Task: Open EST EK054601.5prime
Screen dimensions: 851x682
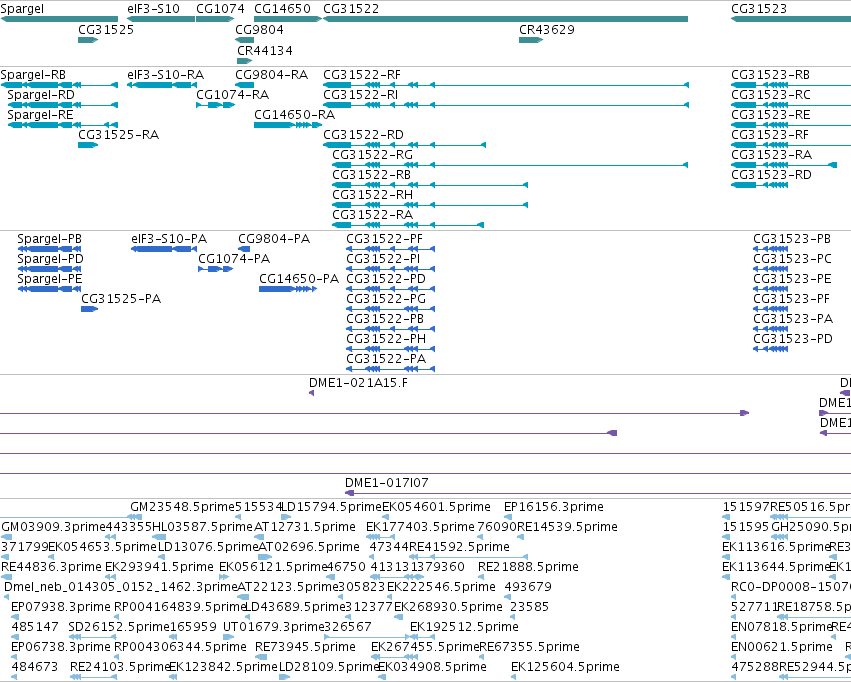Action: point(436,507)
